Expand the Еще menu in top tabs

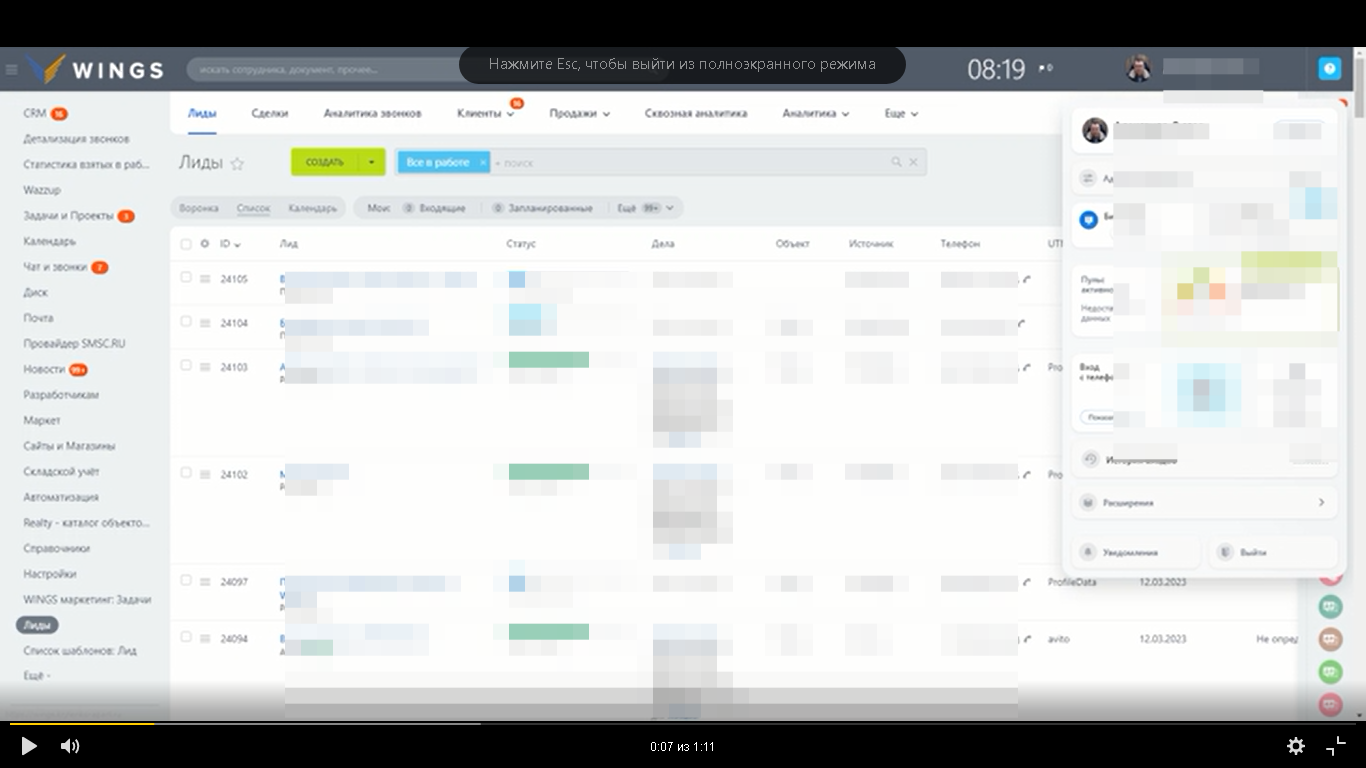click(x=901, y=114)
